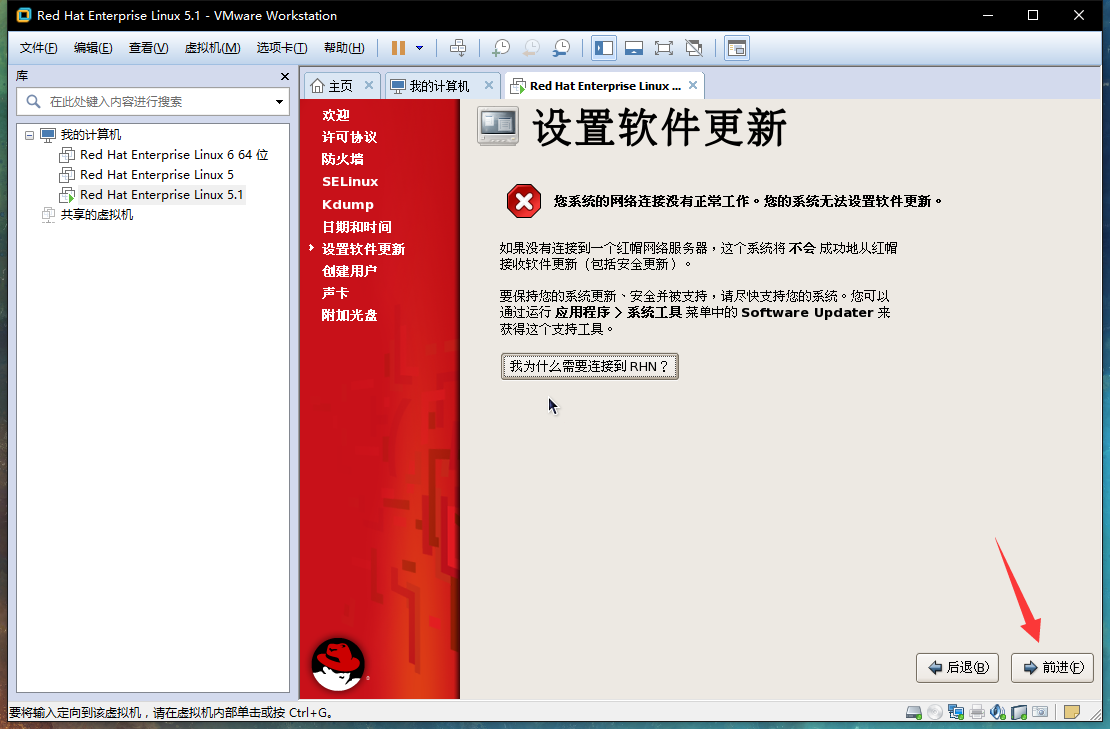Open the 选项卡(T) menu

tap(282, 48)
